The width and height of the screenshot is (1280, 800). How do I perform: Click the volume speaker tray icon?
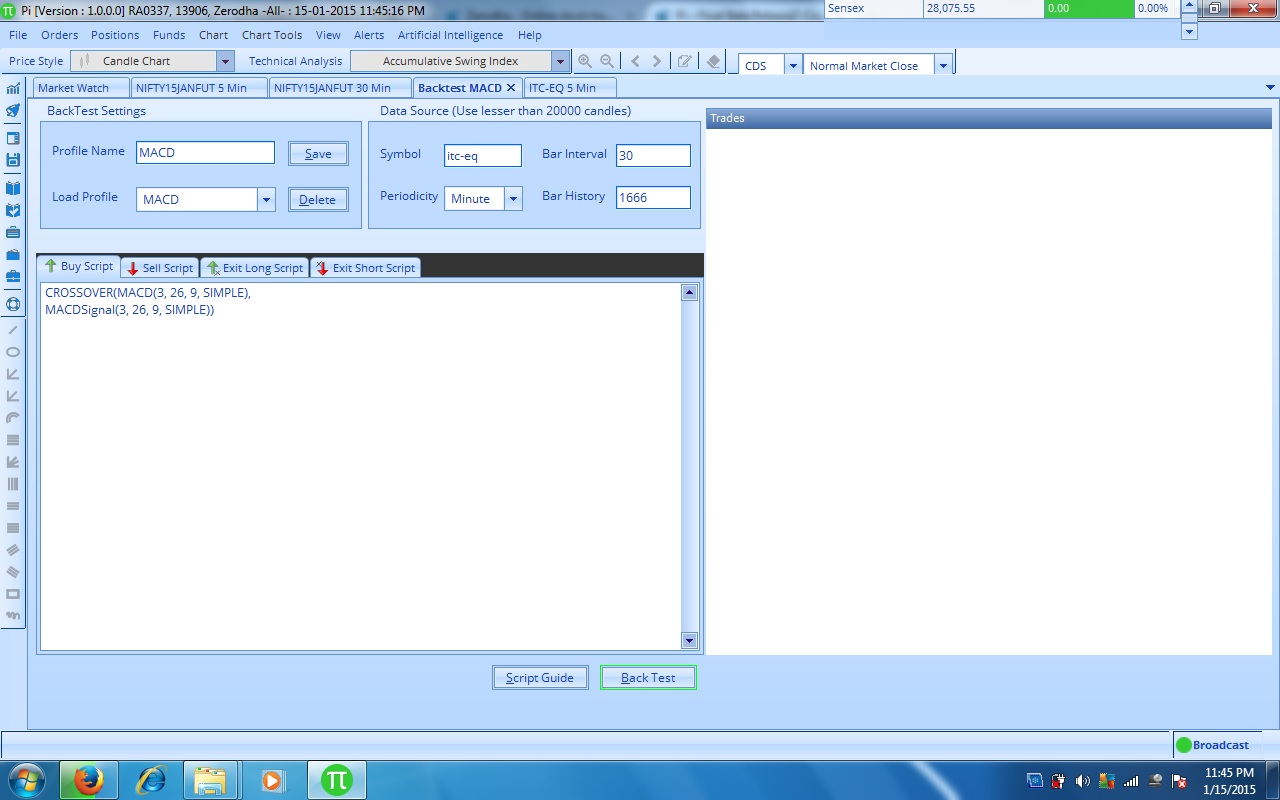1084,781
